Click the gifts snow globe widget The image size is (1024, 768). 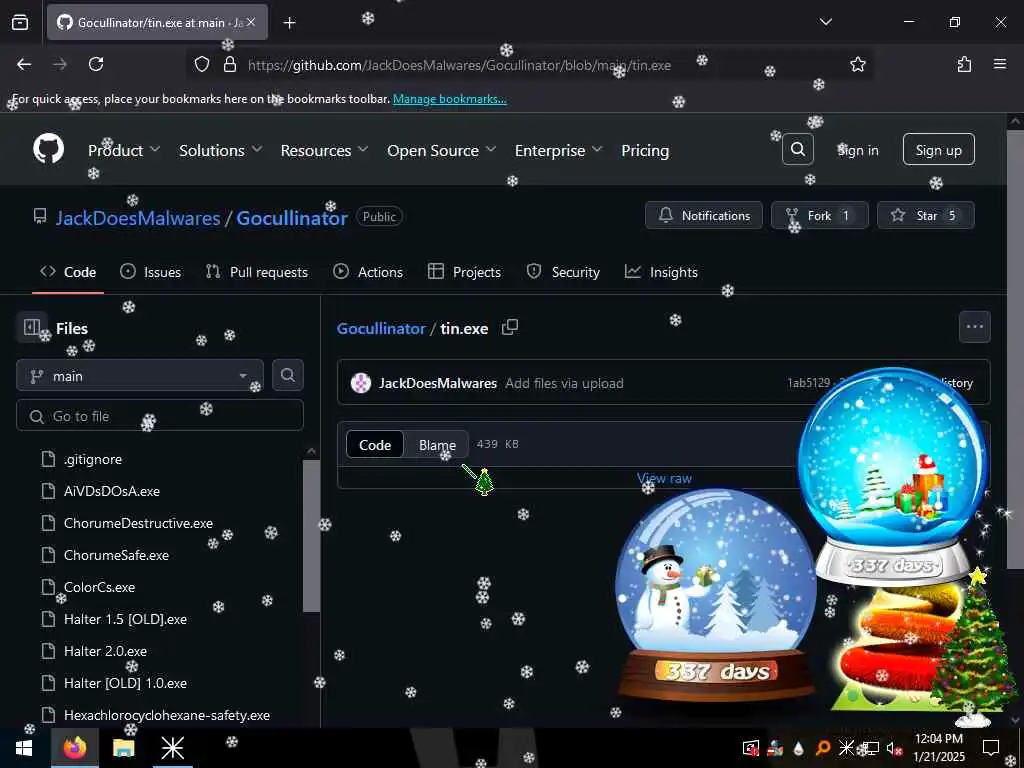(x=892, y=475)
